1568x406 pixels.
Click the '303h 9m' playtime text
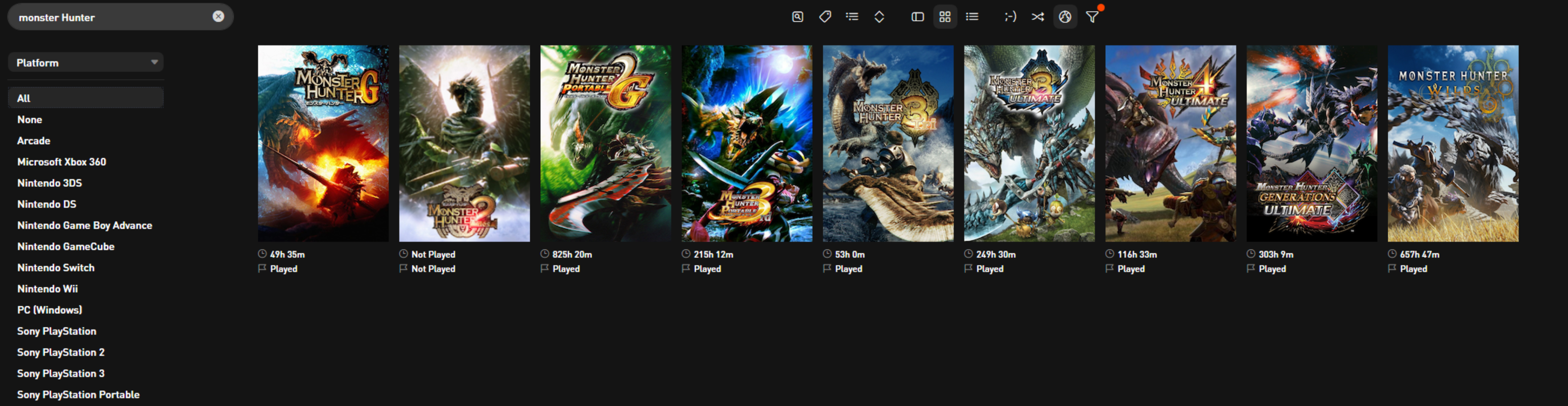coord(1276,254)
